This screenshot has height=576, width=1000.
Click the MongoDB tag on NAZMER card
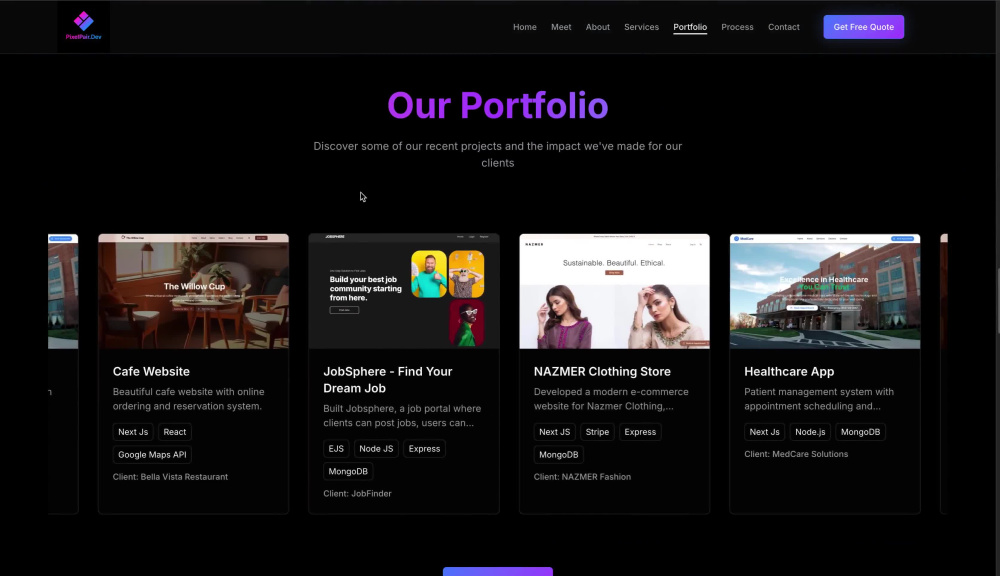click(x=558, y=455)
